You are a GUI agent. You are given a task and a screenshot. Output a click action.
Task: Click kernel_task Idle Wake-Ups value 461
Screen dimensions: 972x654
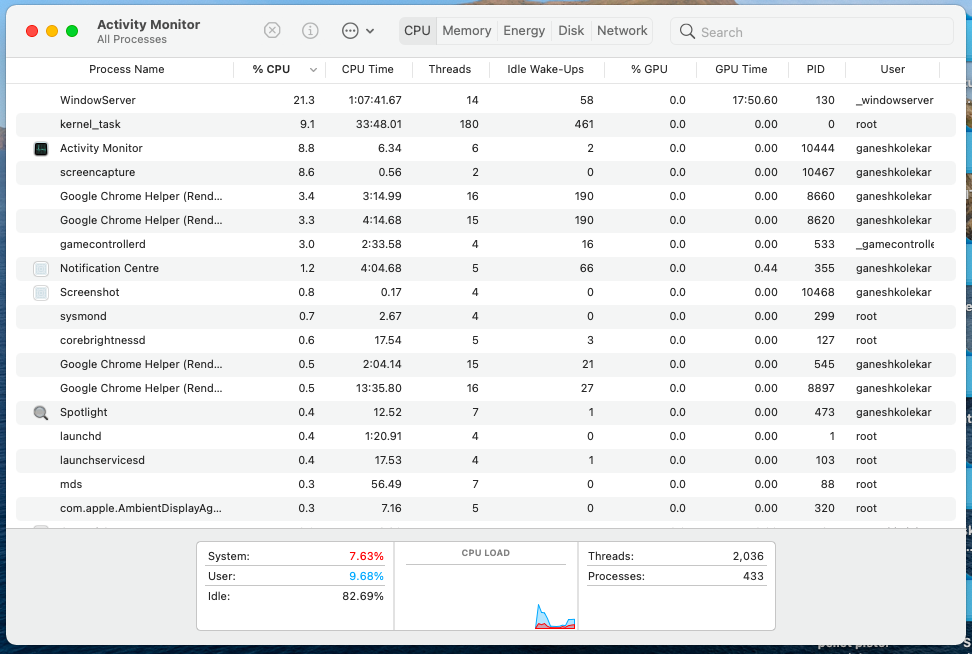(584, 125)
